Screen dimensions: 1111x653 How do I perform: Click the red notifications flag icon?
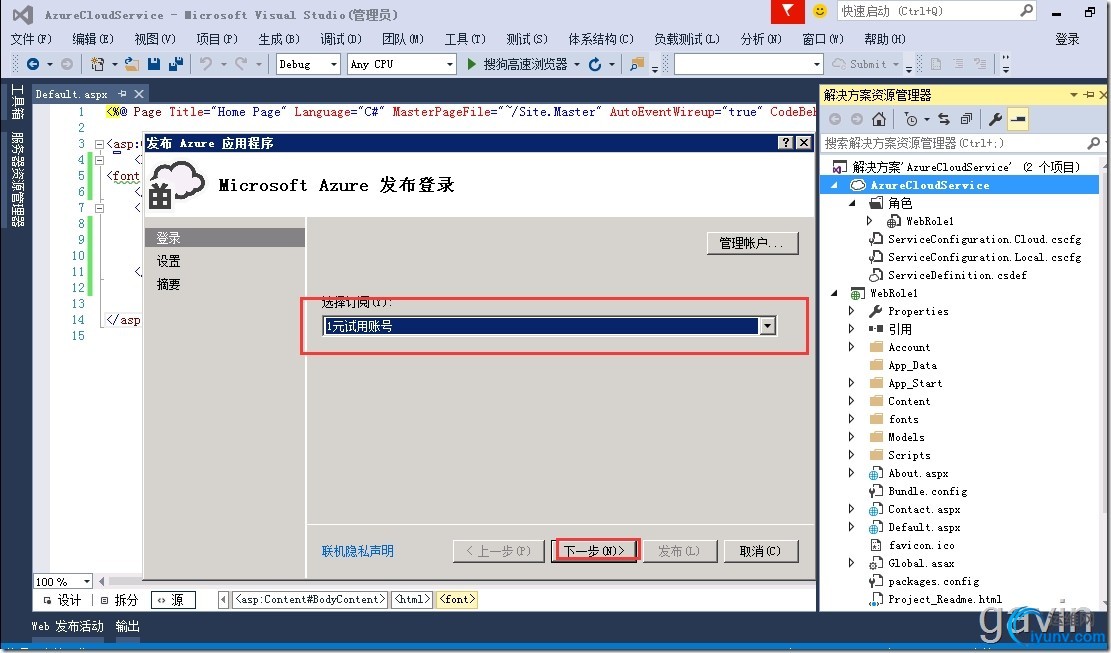click(x=788, y=11)
